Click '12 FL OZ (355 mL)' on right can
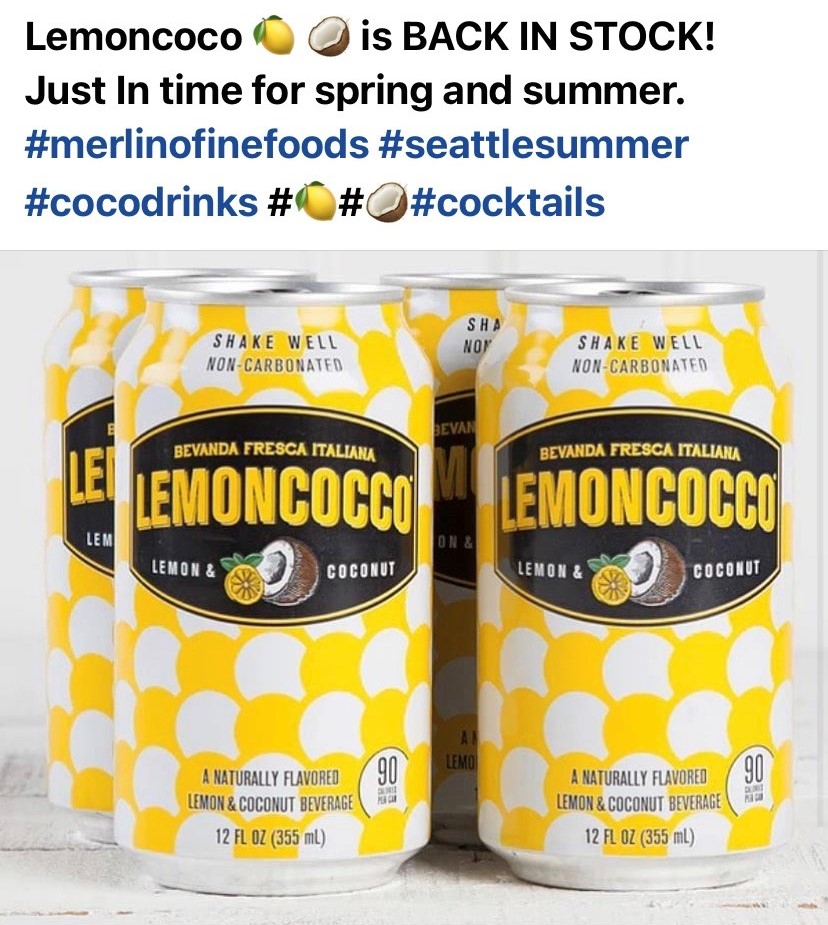 coord(639,837)
